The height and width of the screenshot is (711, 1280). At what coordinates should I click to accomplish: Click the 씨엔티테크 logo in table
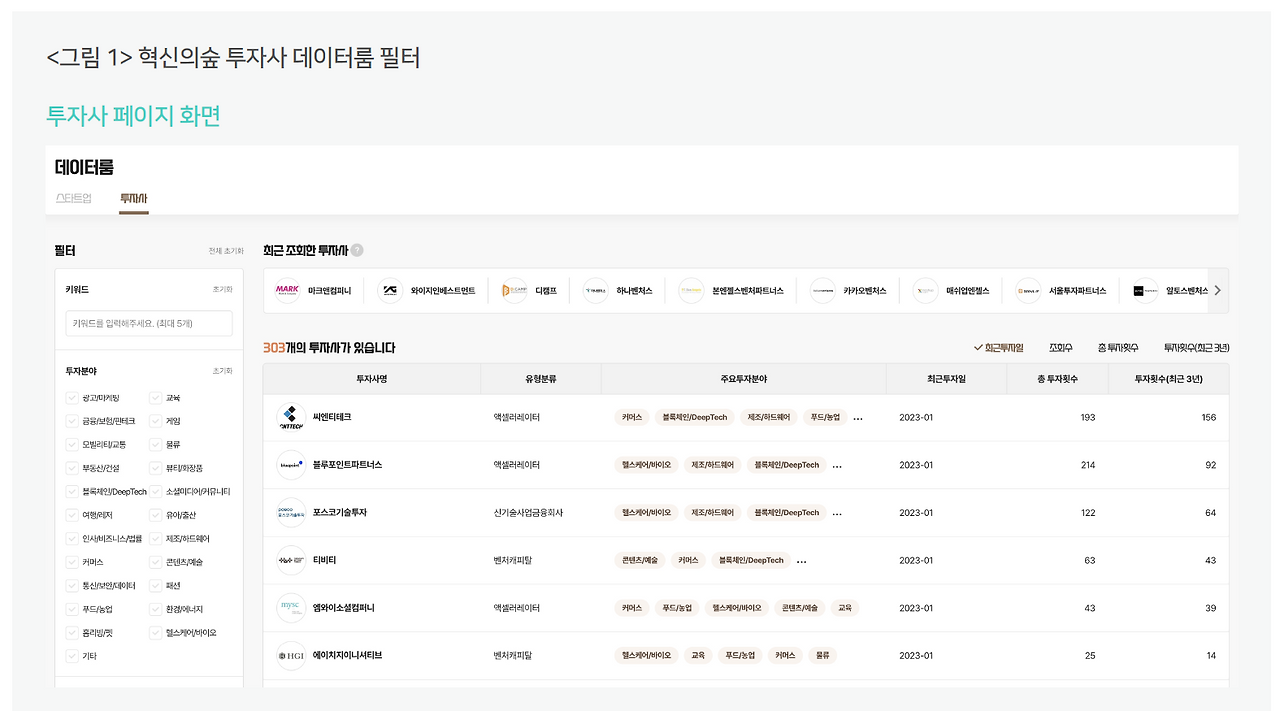point(290,417)
